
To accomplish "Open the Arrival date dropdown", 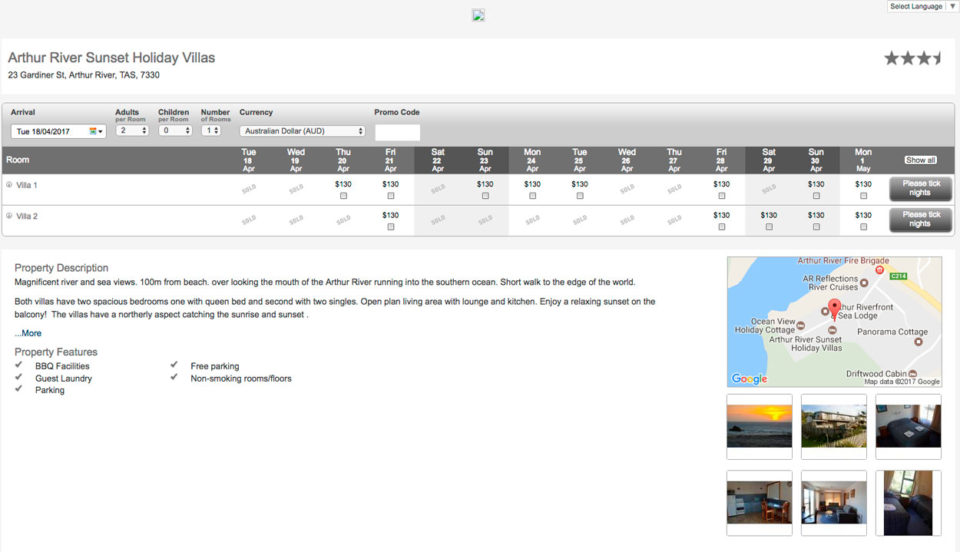I will 58,131.
